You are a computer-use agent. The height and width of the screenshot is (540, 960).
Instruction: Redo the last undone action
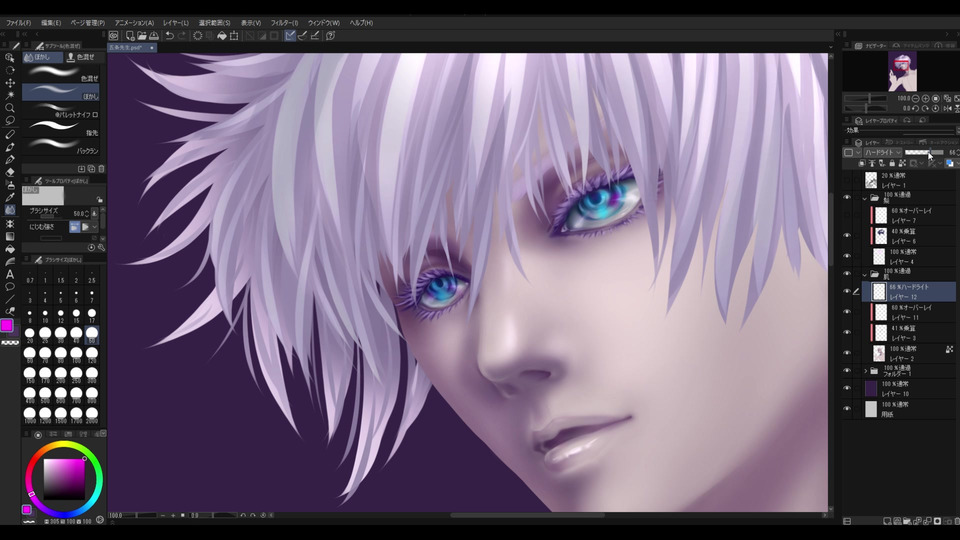pyautogui.click(x=182, y=36)
